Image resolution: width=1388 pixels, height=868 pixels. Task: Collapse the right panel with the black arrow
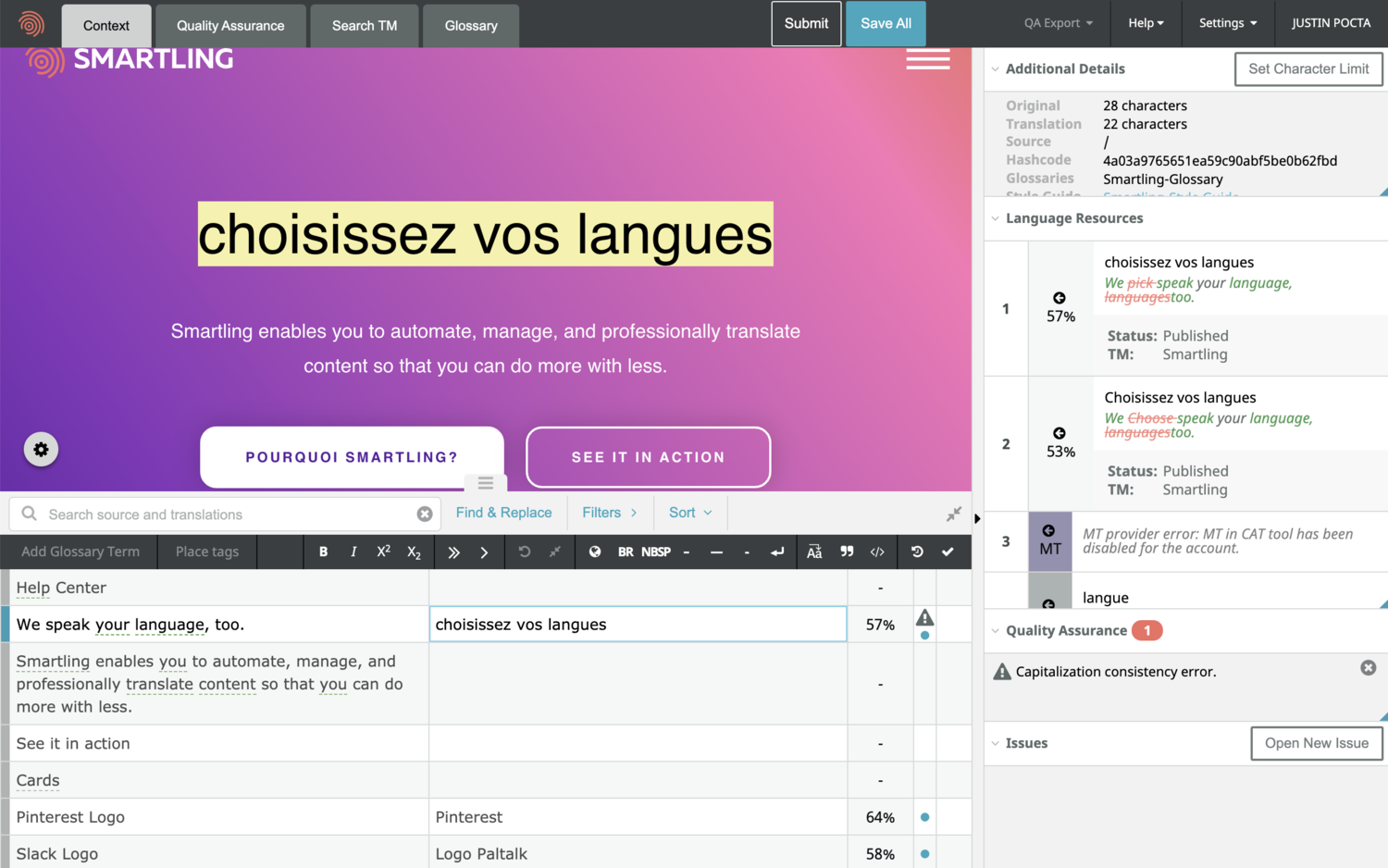pos(977,518)
